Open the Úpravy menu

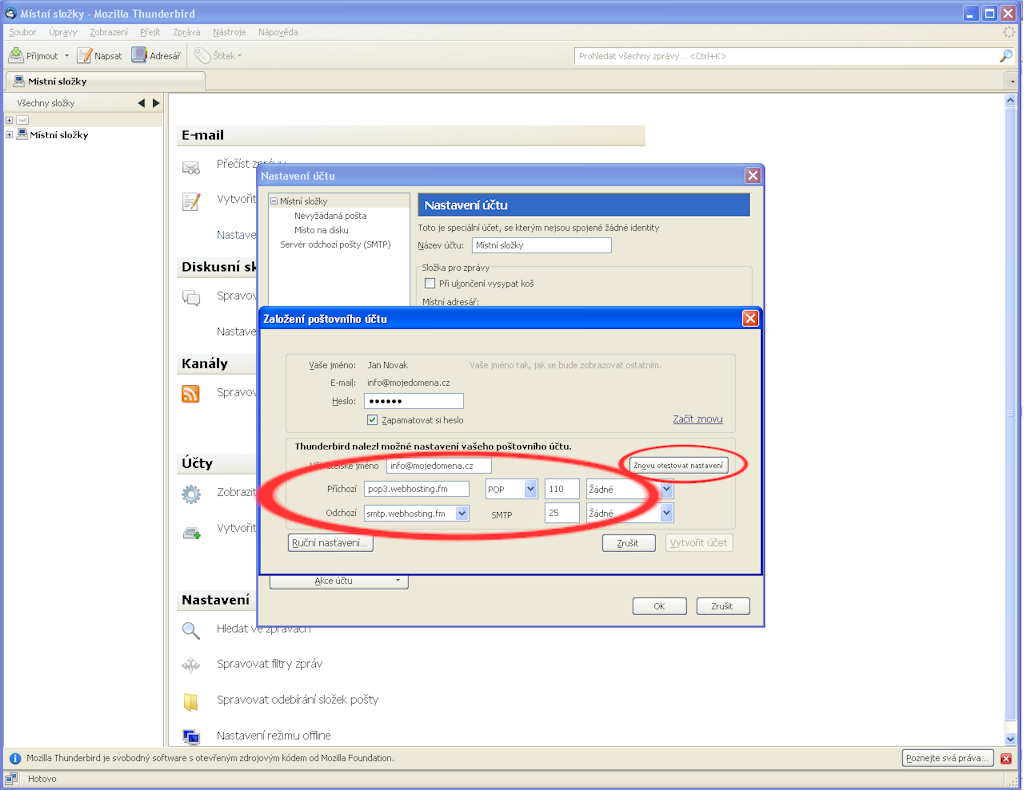pos(63,32)
